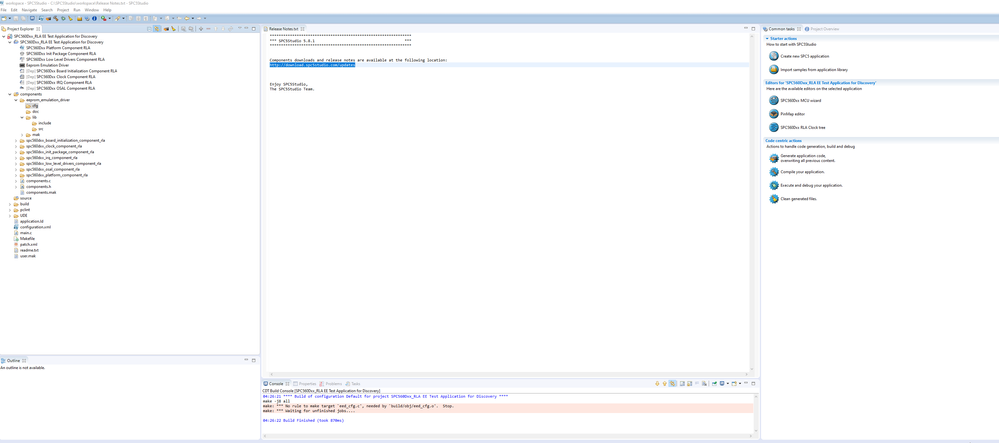Collapse the components folder
999x443 pixels.
(x=10, y=94)
